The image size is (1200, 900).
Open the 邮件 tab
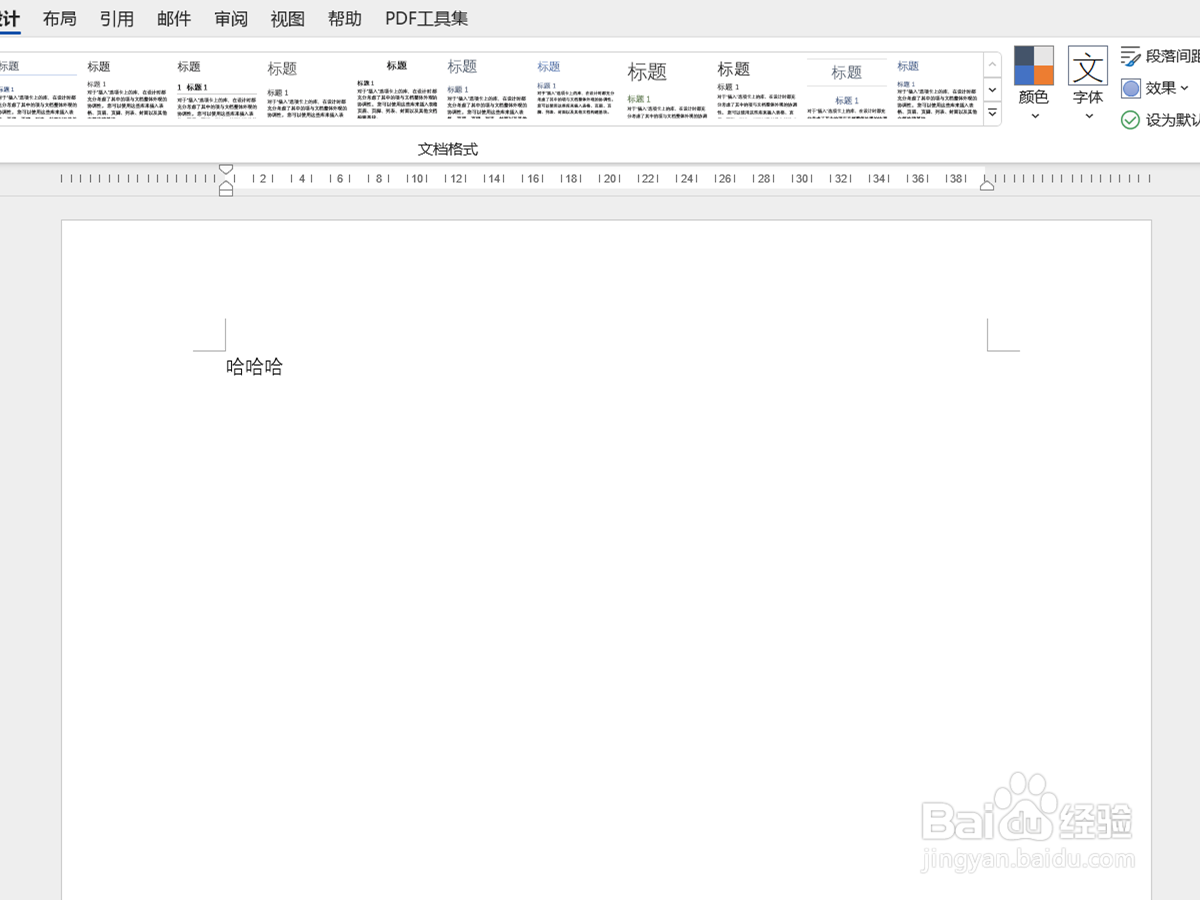point(174,18)
